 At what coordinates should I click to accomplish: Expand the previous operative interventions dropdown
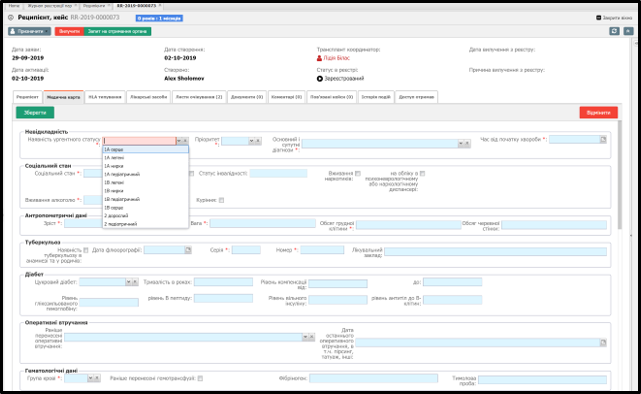click(x=305, y=337)
